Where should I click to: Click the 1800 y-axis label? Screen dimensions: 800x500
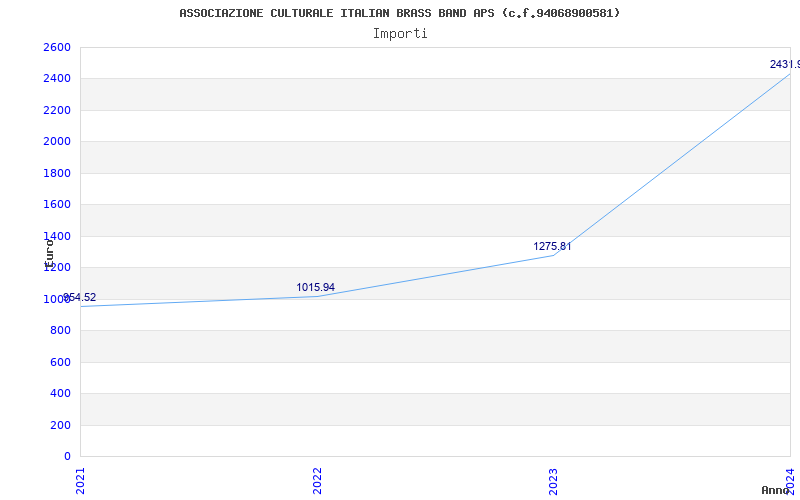(57, 173)
